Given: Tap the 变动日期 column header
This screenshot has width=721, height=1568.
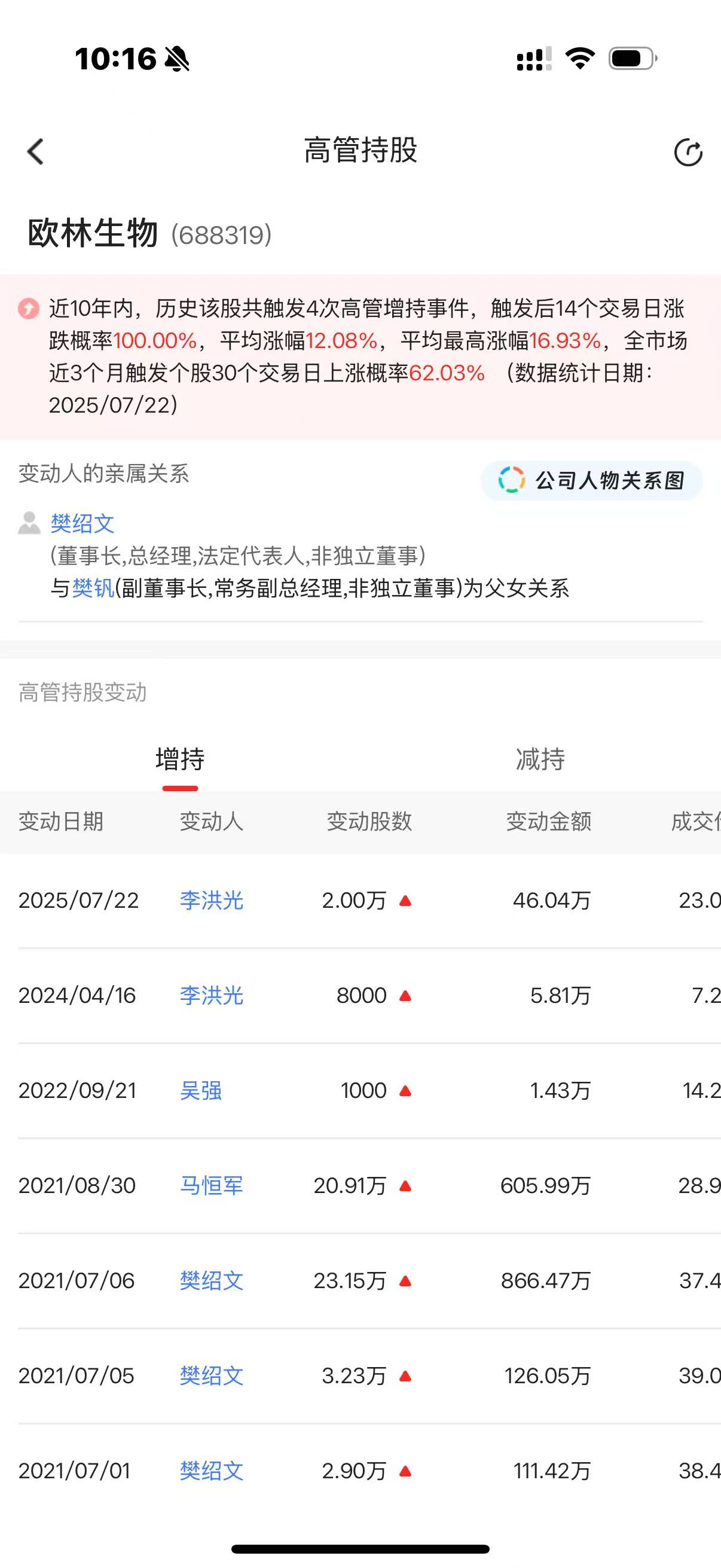Looking at the screenshot, I should pyautogui.click(x=61, y=822).
